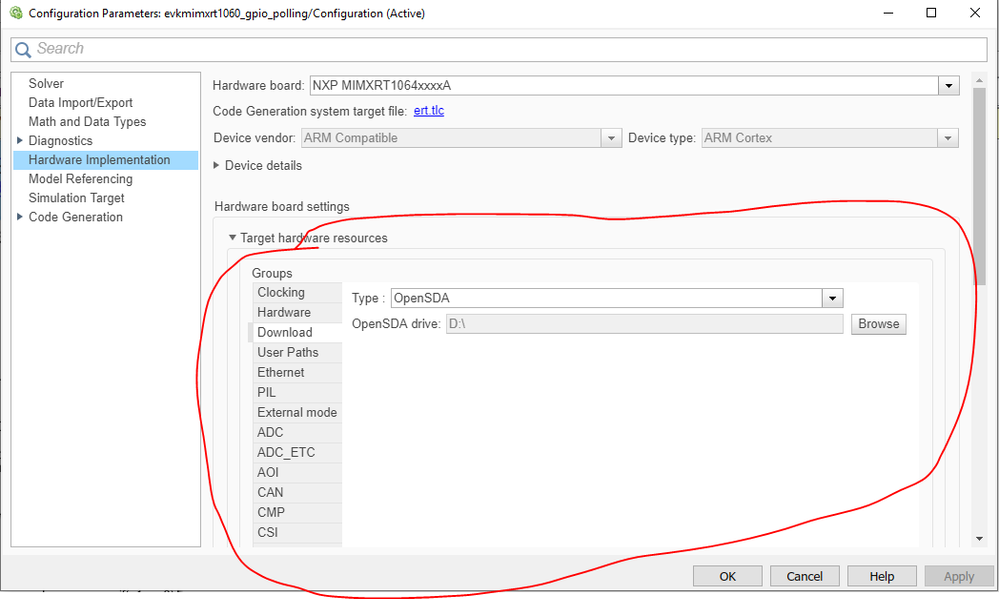Click the OK button
999x599 pixels.
(728, 576)
